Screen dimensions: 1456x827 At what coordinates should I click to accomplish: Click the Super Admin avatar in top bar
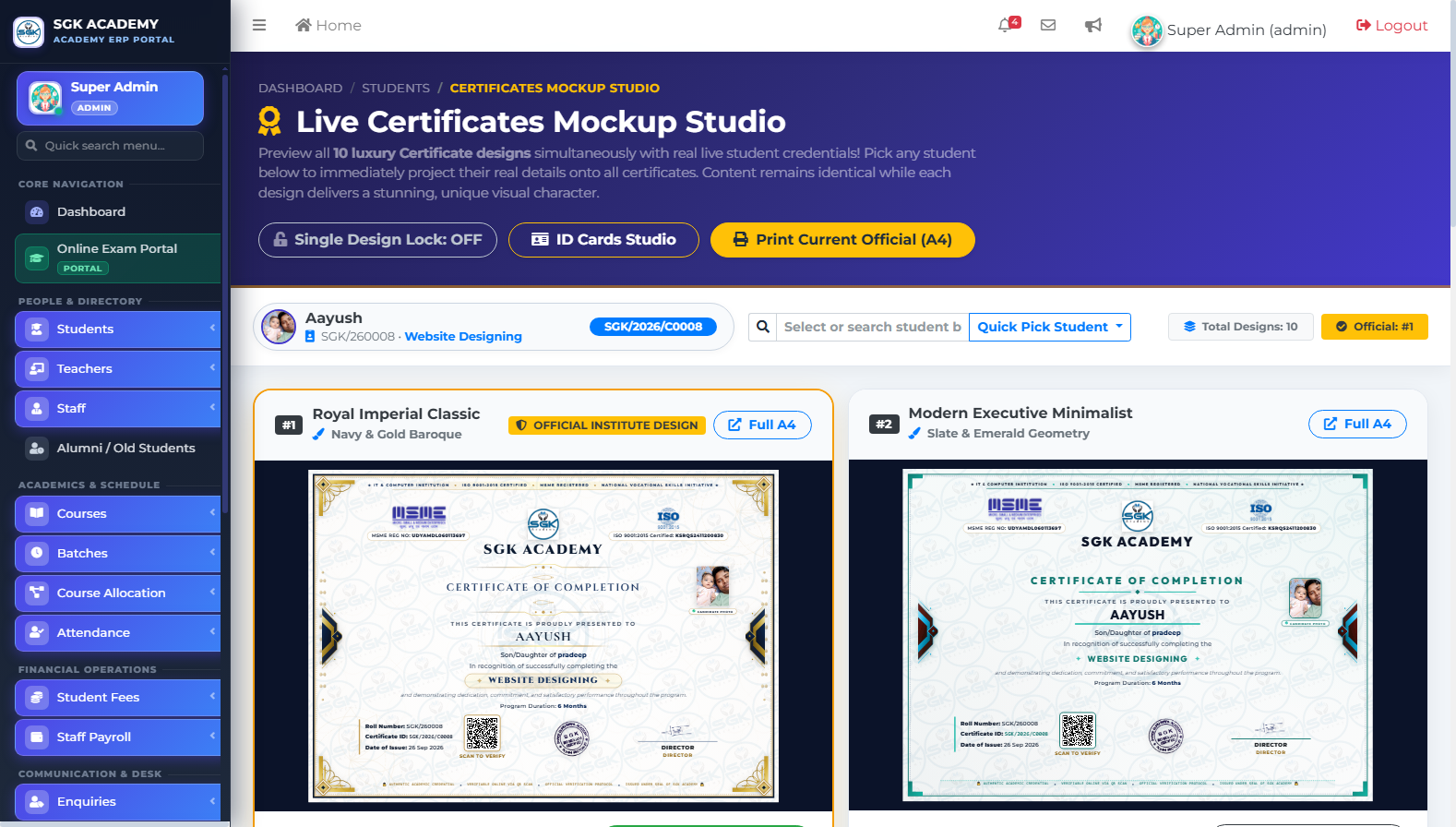1147,30
